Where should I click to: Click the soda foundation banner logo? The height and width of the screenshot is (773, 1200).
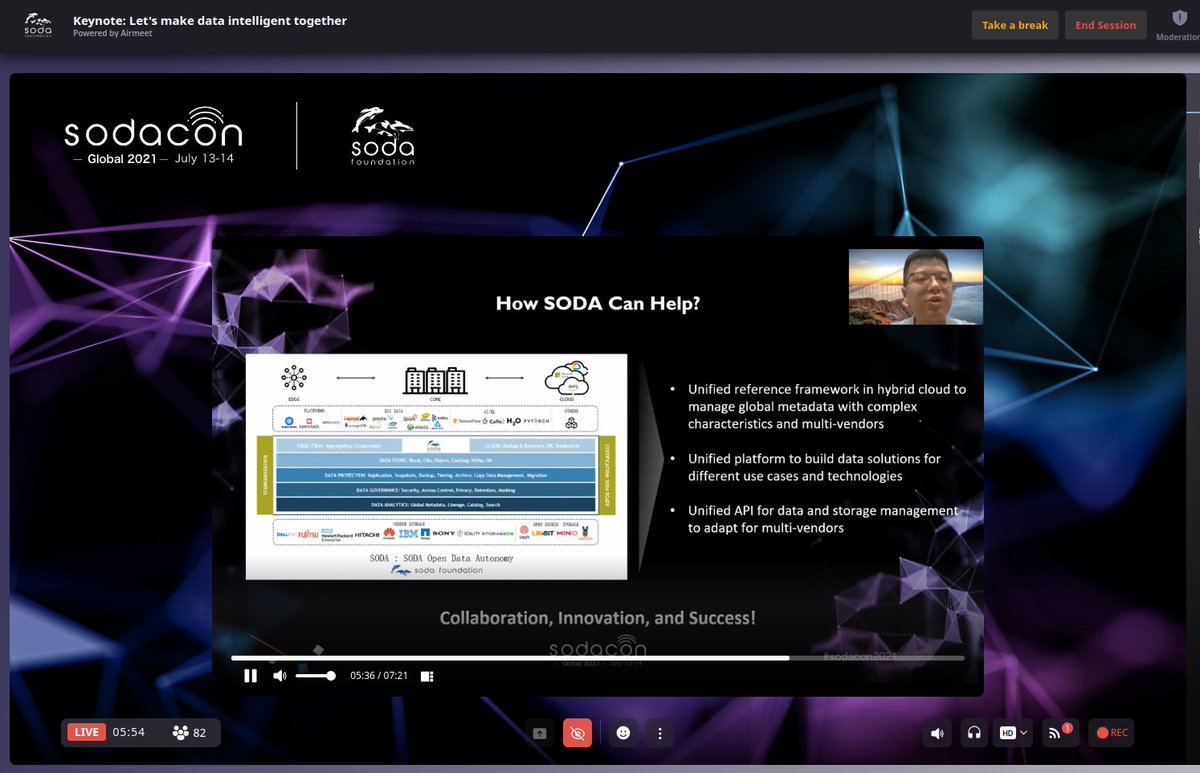[x=383, y=135]
